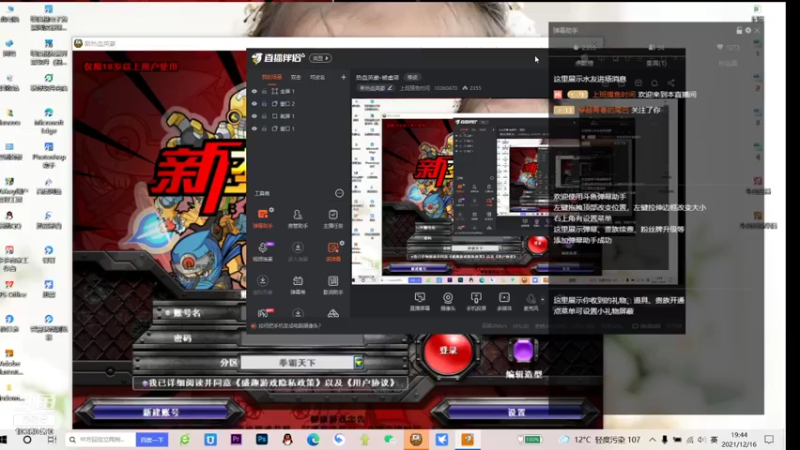Select the 全屏 1 source row

point(298,91)
